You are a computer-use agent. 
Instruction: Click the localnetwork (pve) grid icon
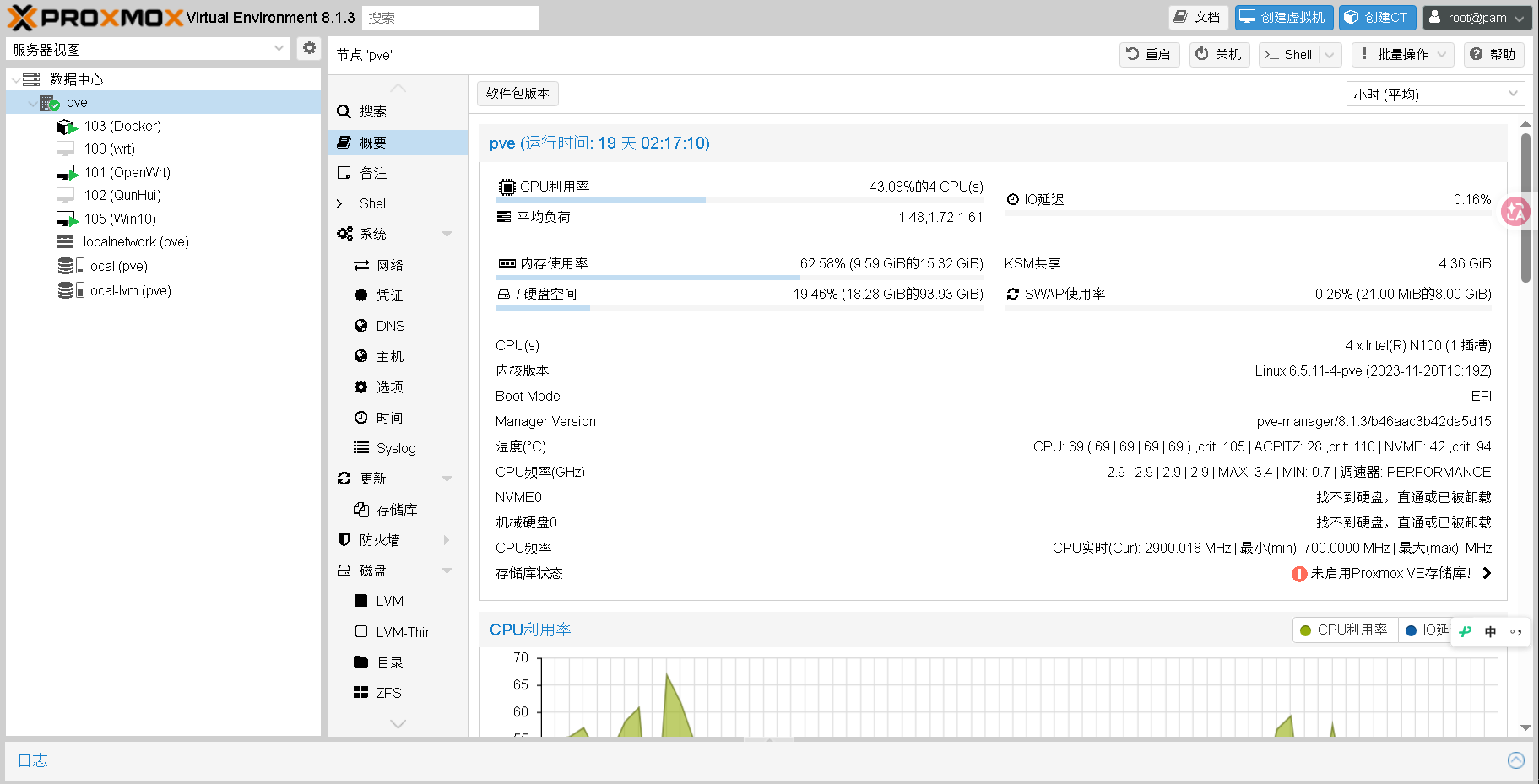pos(65,241)
